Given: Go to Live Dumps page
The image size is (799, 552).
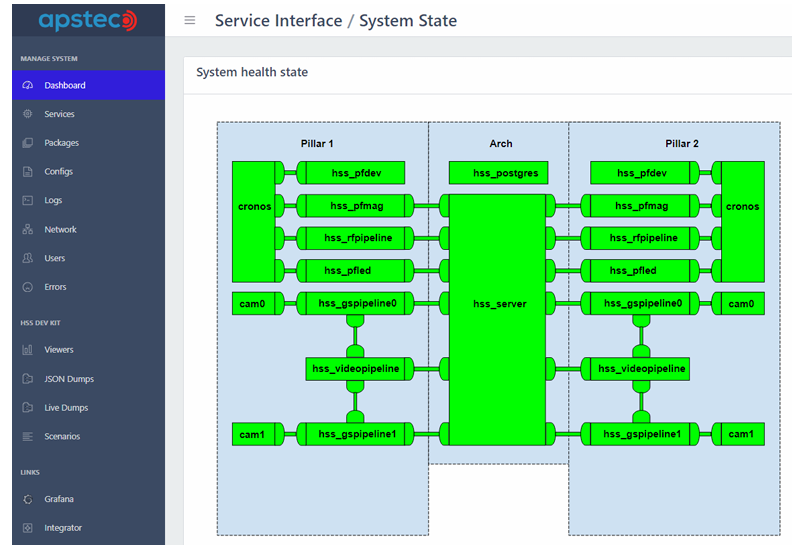Looking at the screenshot, I should click(x=66, y=408).
